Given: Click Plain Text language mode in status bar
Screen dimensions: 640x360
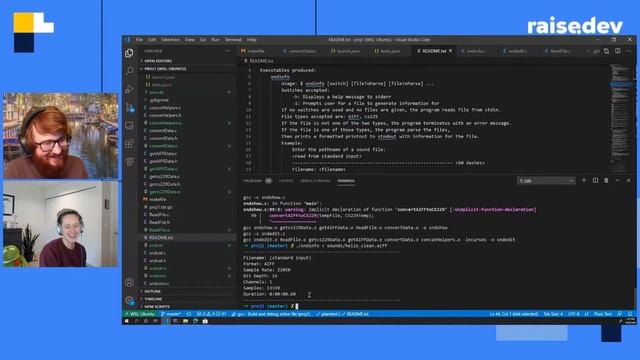Looking at the screenshot, I should [603, 314].
